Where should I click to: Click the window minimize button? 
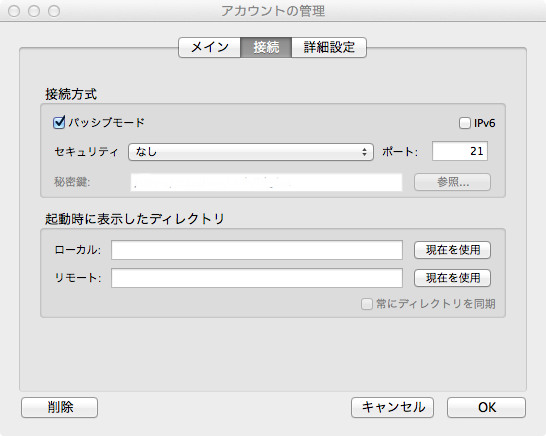point(34,11)
